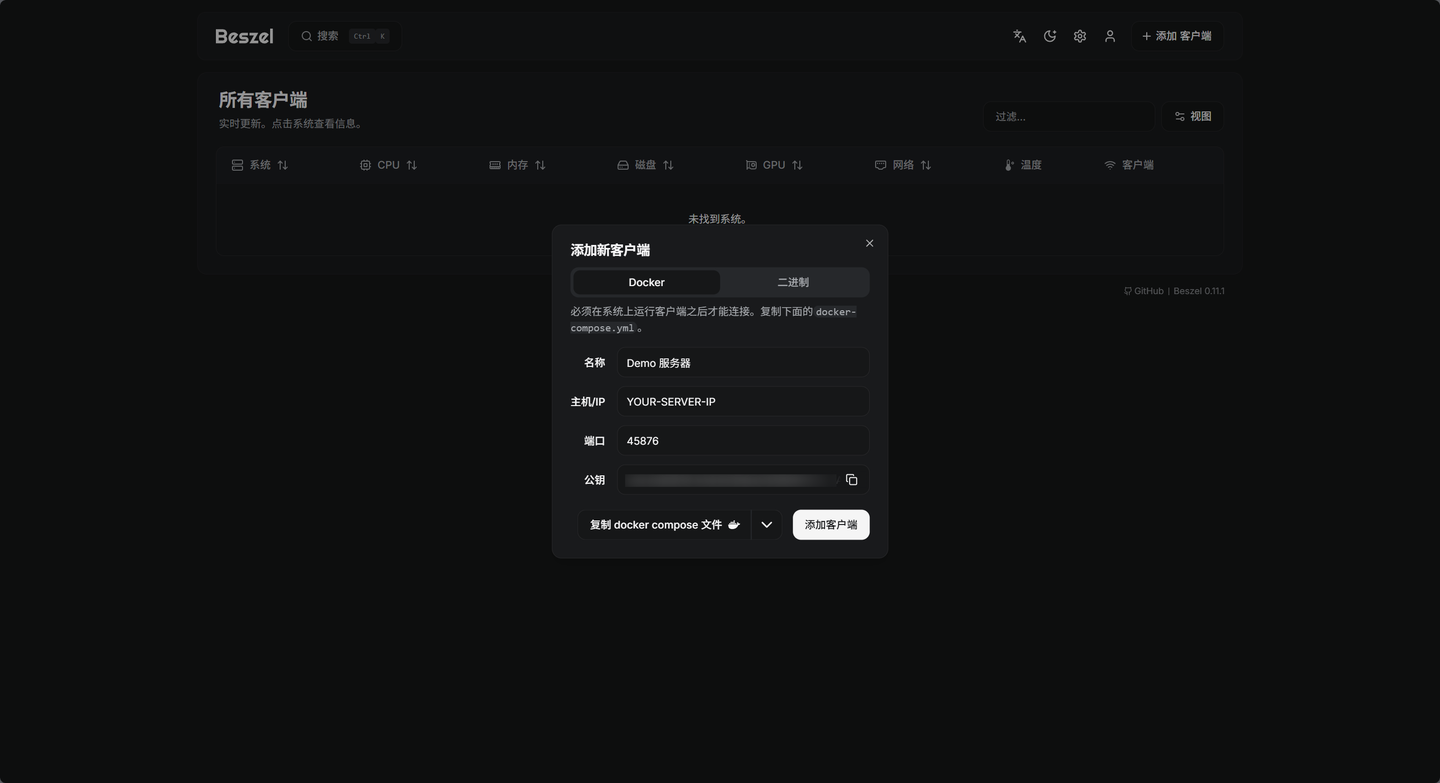The image size is (1440, 783).
Task: Click the 端口 input showing 45876
Action: [x=741, y=440]
